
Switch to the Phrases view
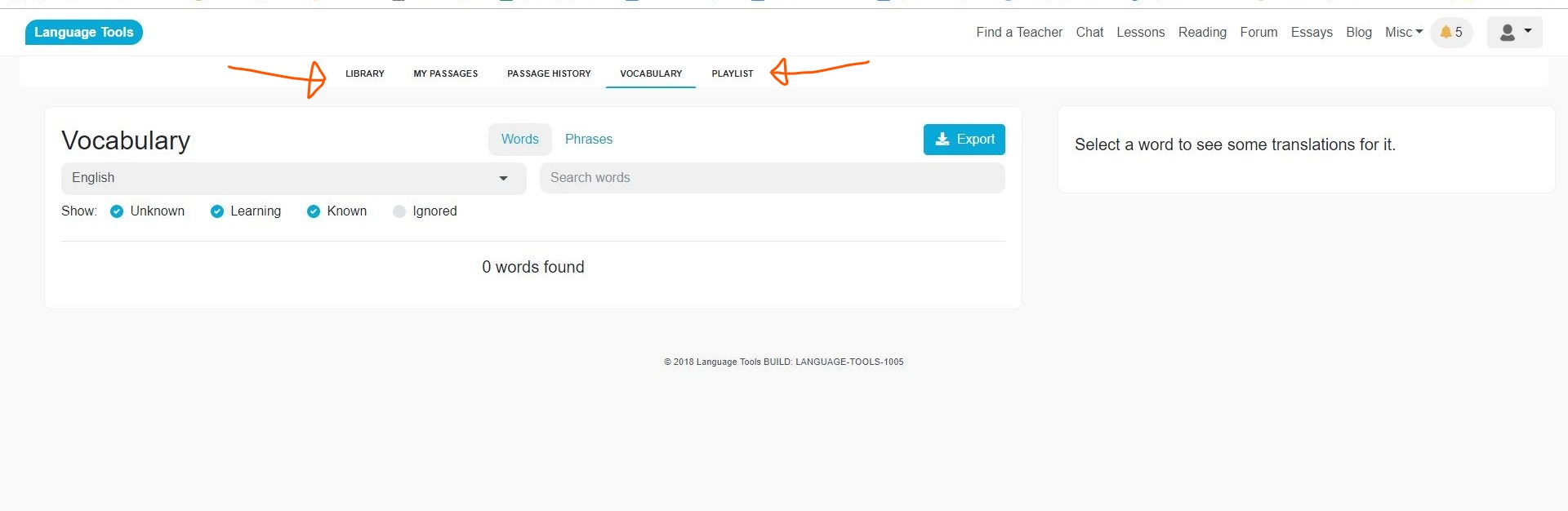coord(588,140)
